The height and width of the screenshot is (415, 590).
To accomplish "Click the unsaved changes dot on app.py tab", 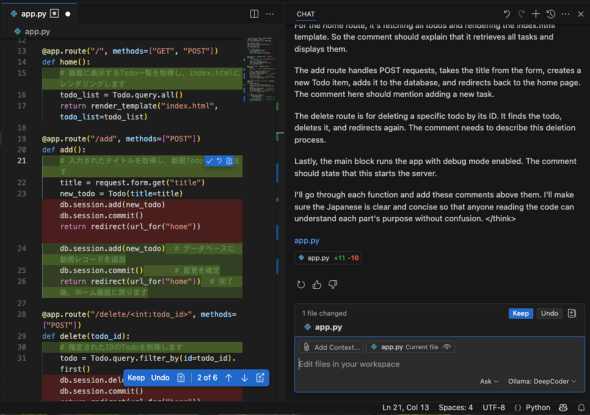I will point(68,14).
